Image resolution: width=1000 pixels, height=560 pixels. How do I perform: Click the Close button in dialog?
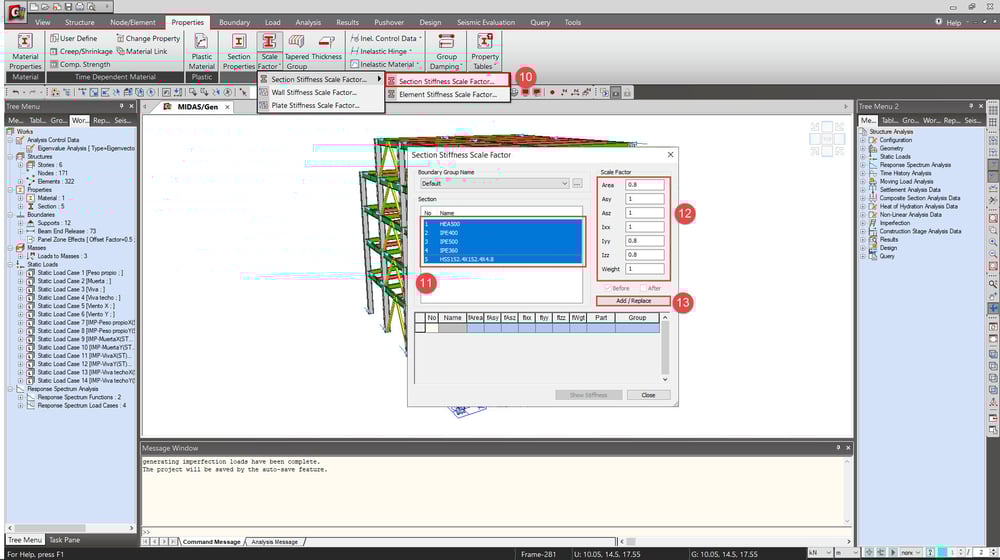click(648, 395)
